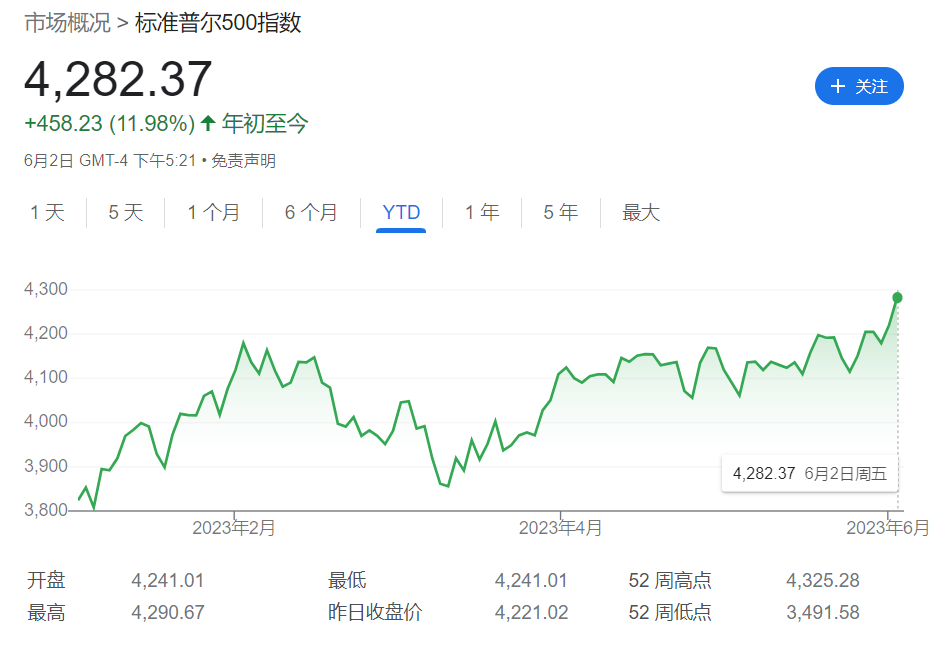
Task: Click the 4,300 y-axis label
Action: coord(46,289)
